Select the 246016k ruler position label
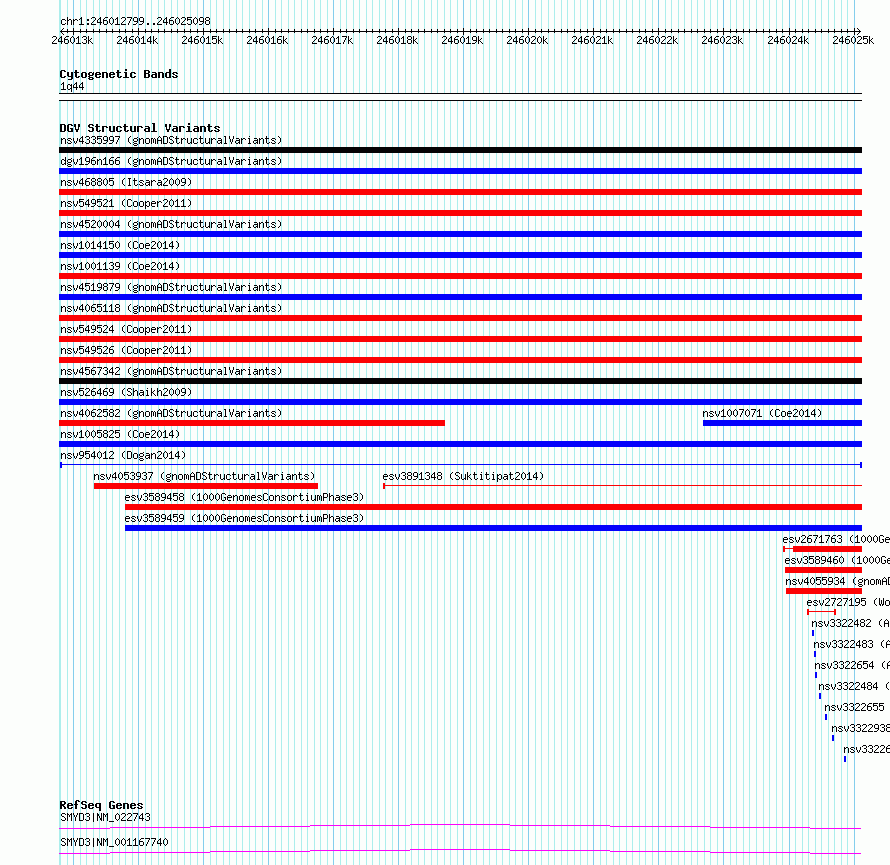 (x=267, y=40)
